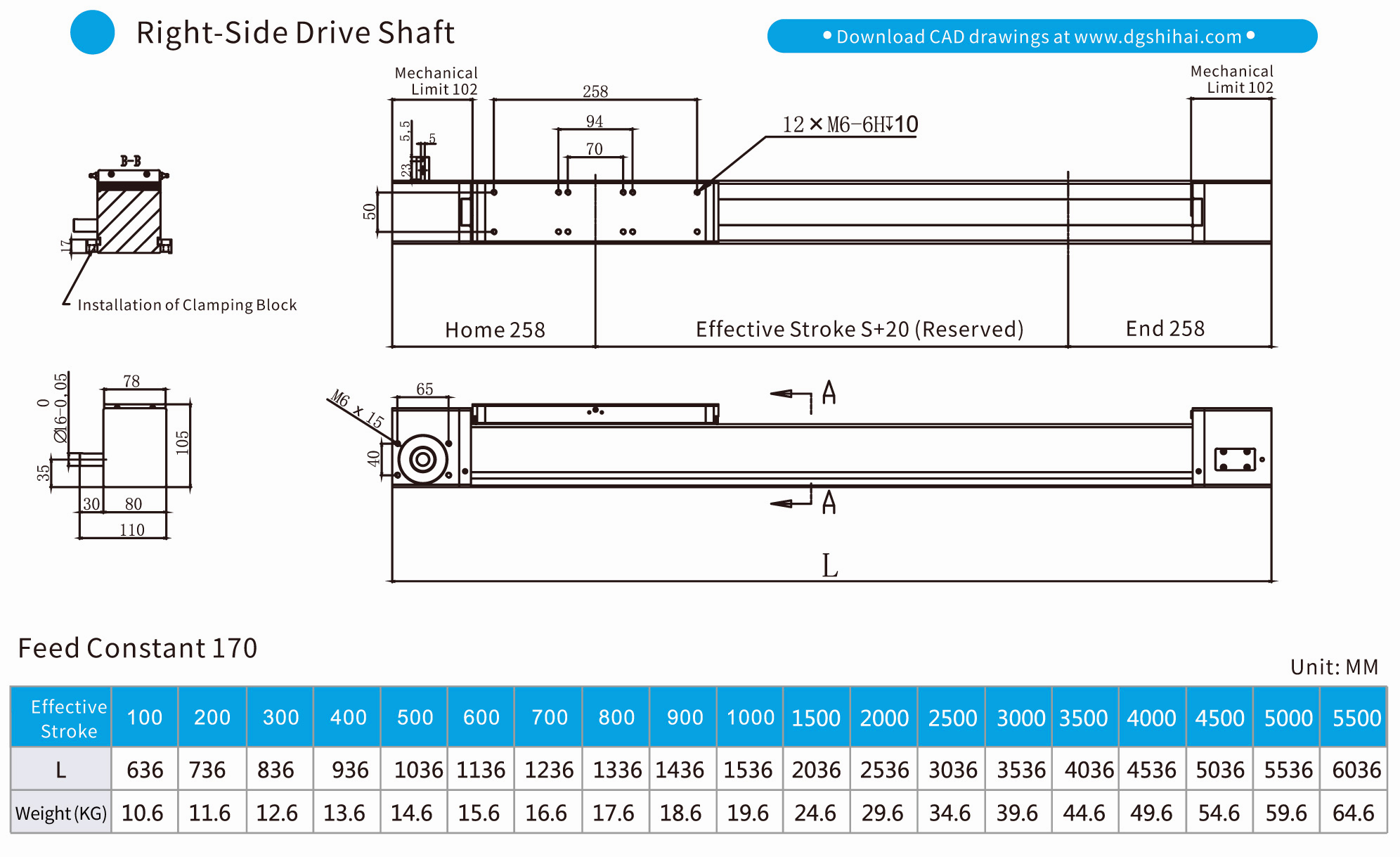Click the weight value 64.6 cell
The height and width of the screenshot is (857, 1400).
click(x=1353, y=813)
